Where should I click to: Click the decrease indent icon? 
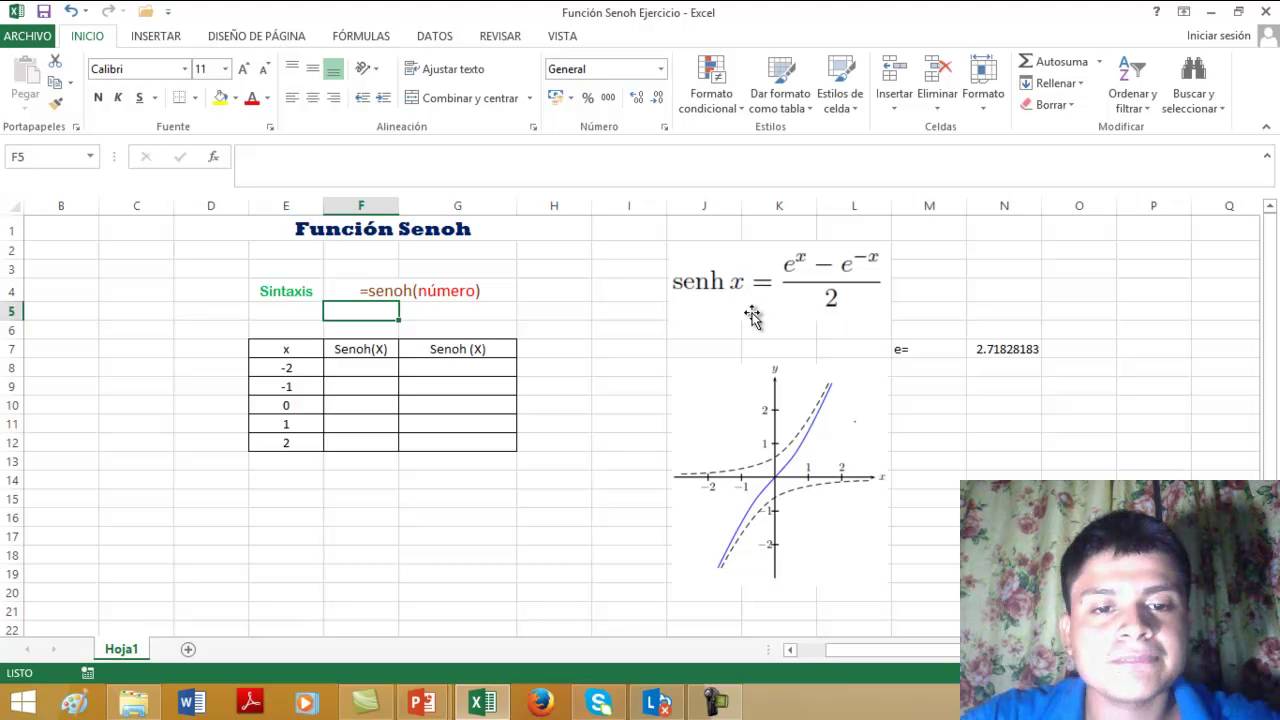click(x=362, y=98)
